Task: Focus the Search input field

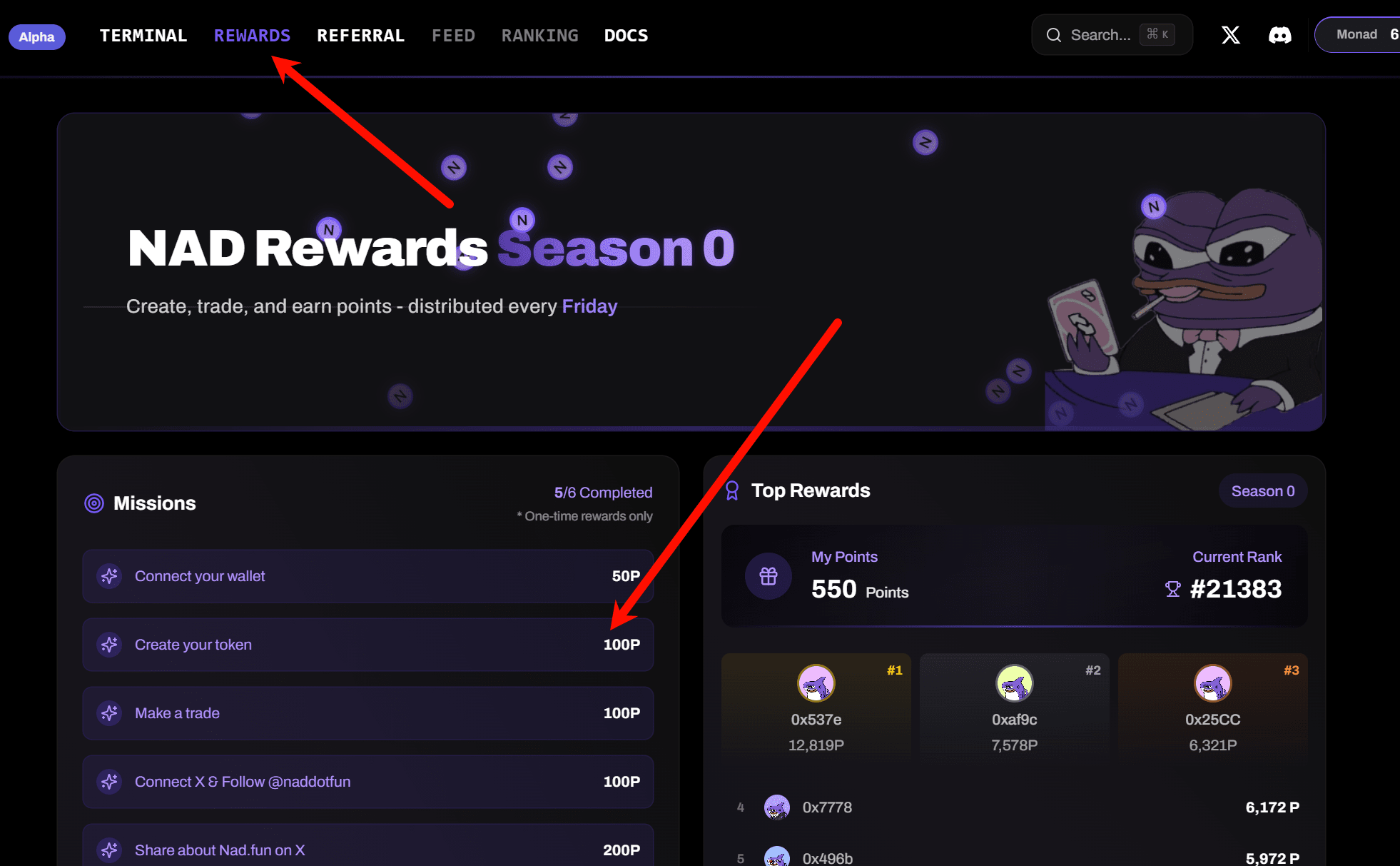Action: [1112, 35]
